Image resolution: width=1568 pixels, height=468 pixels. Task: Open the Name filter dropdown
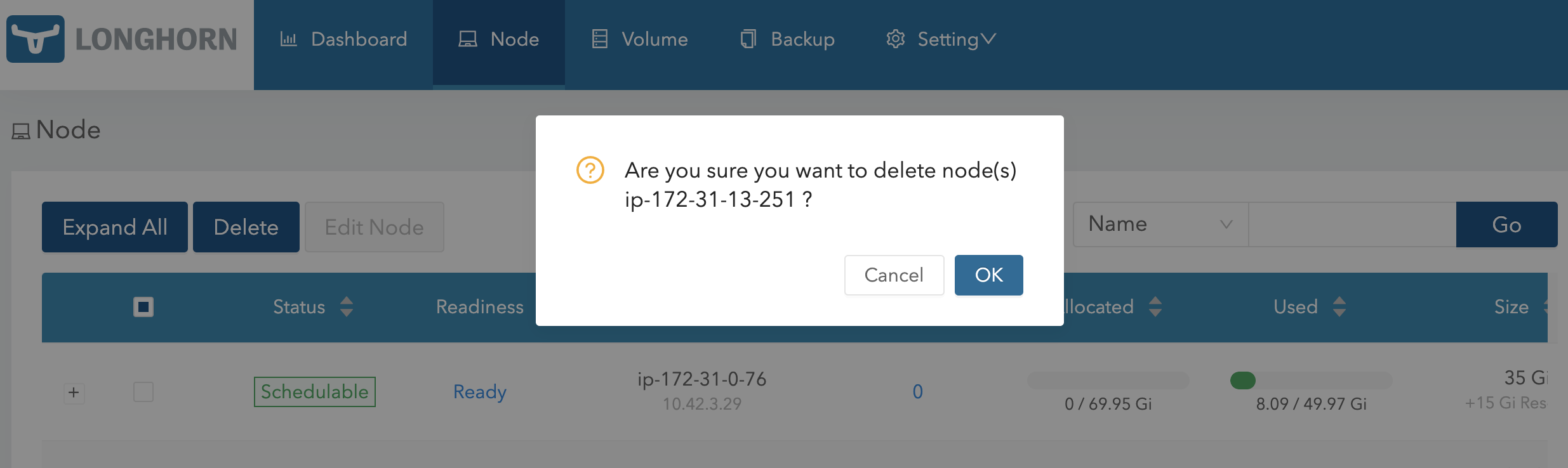tap(1159, 224)
